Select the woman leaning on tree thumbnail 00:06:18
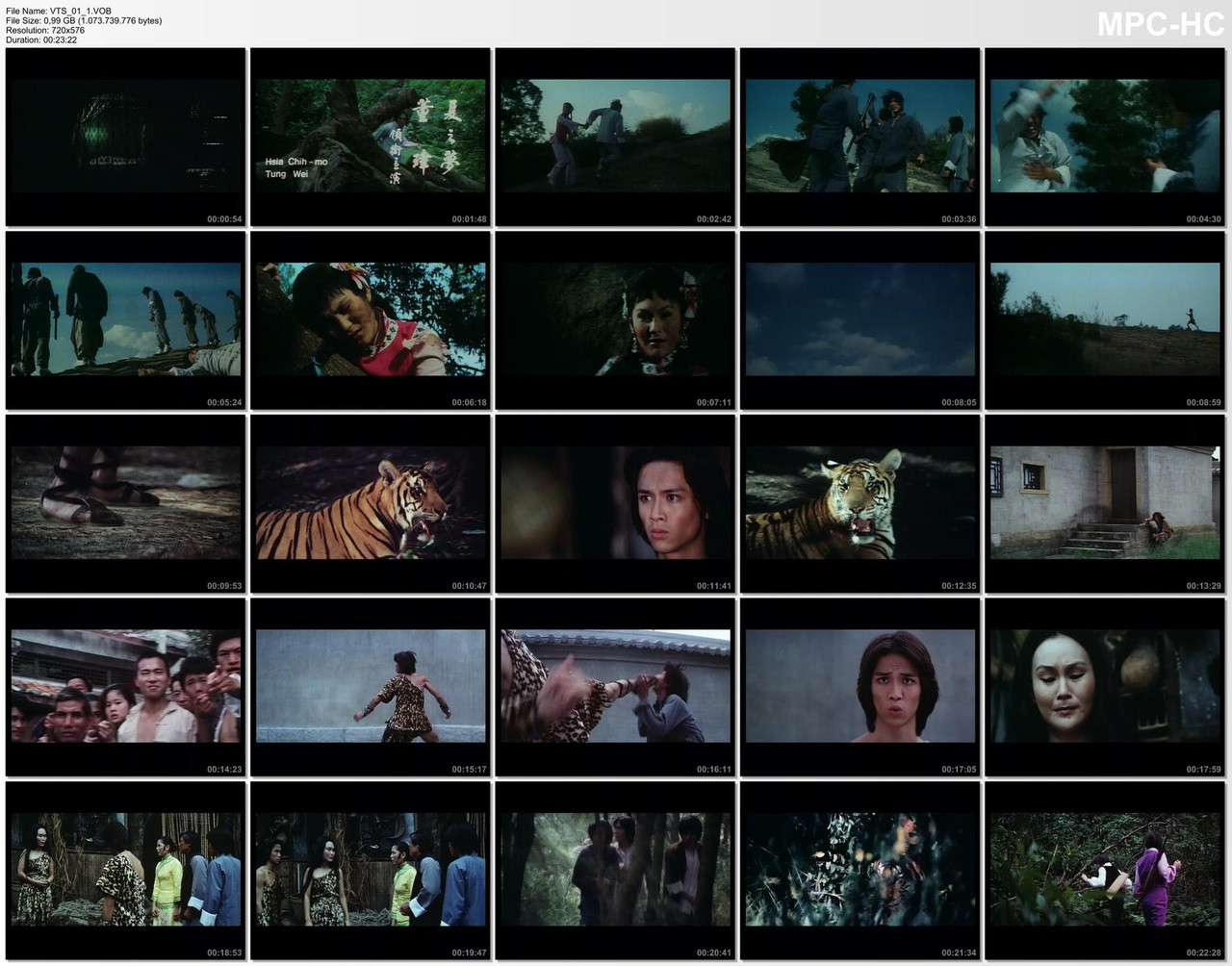The image size is (1232, 966). point(371,320)
